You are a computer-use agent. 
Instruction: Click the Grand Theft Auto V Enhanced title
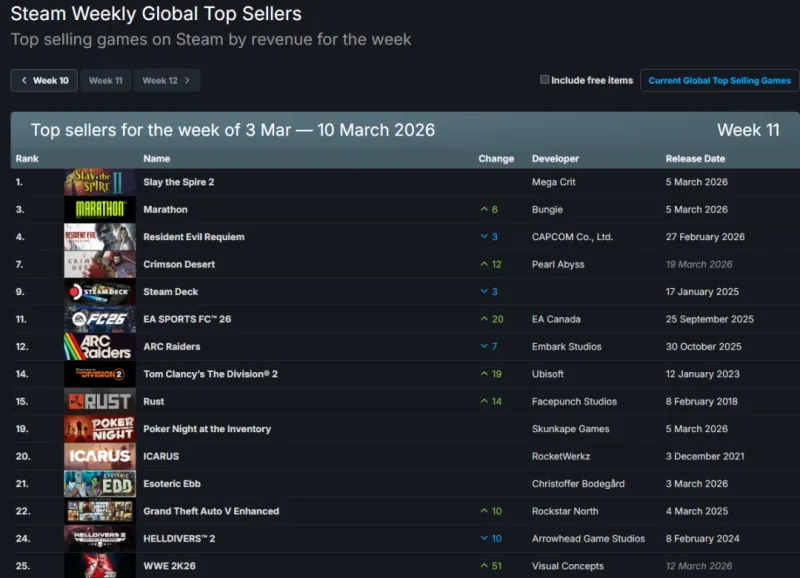(211, 511)
